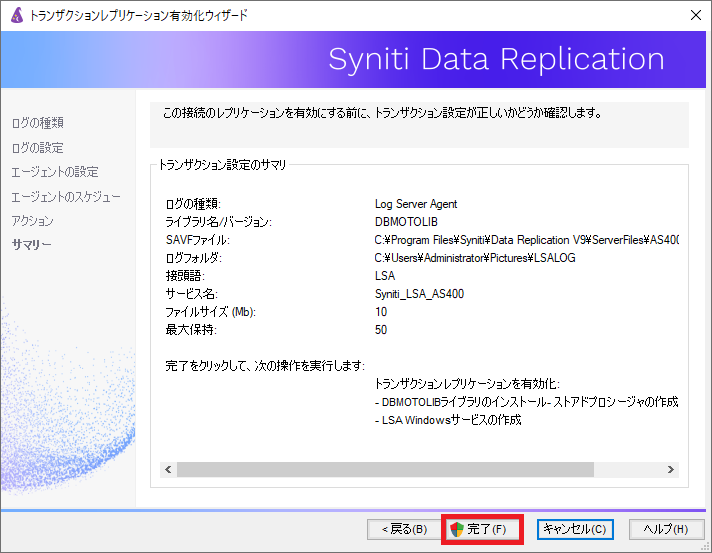Click the LSA Windowsサービスの作成 line

pyautogui.click(x=448, y=420)
